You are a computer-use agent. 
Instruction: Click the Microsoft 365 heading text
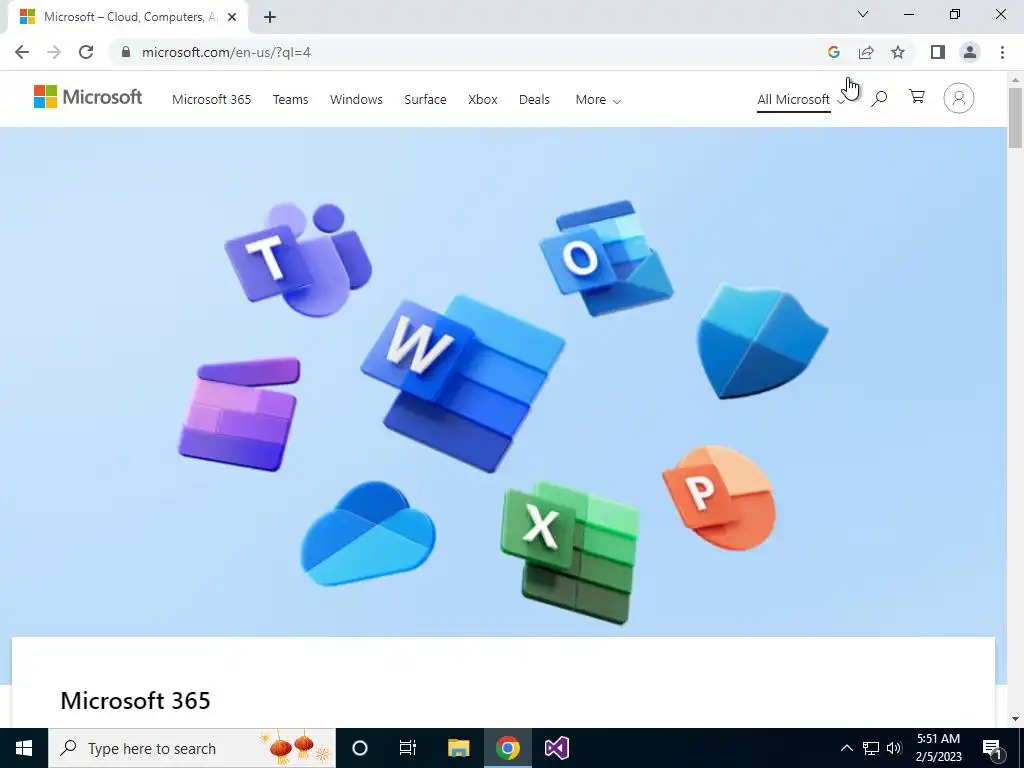coord(135,701)
